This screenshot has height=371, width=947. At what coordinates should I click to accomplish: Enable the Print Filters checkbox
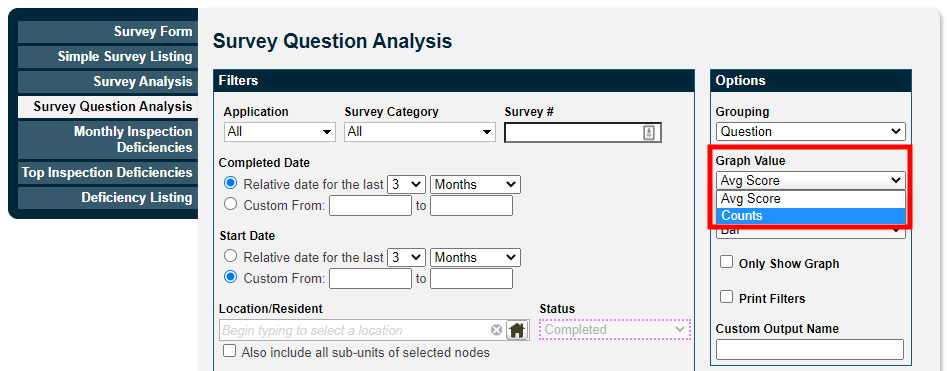[x=727, y=297]
